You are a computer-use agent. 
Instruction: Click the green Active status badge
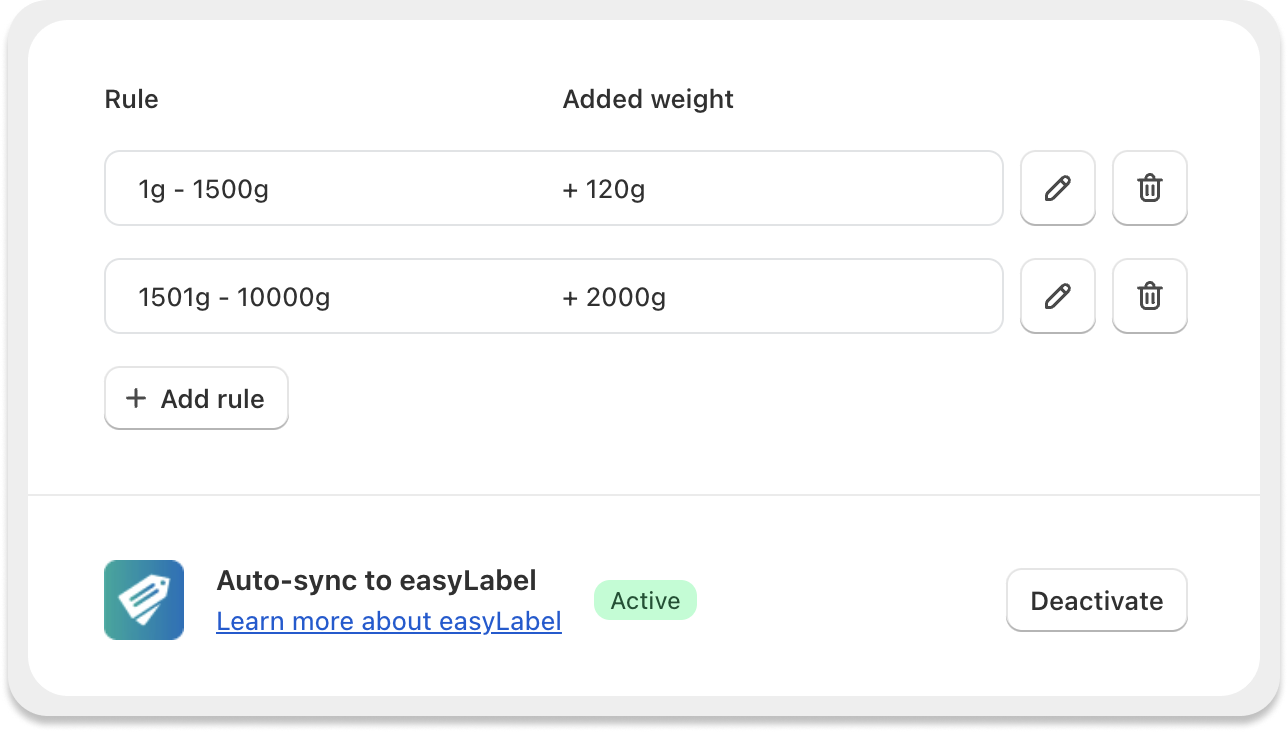[x=645, y=600]
